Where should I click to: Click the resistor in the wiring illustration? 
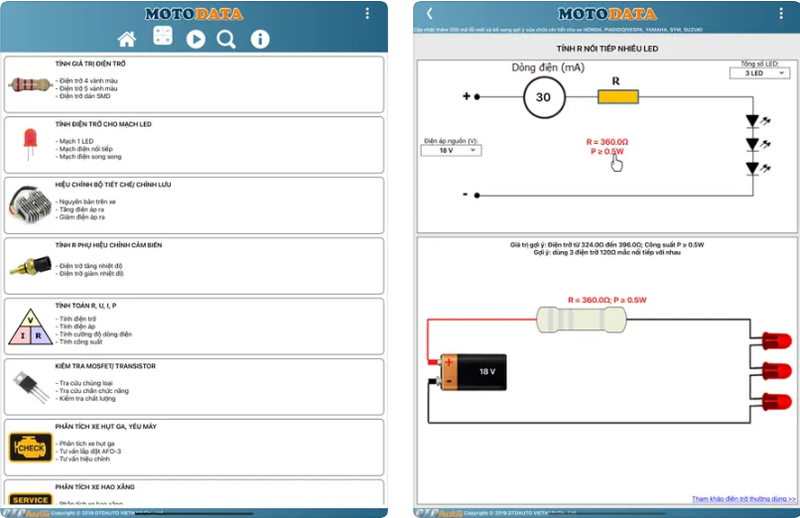581,320
